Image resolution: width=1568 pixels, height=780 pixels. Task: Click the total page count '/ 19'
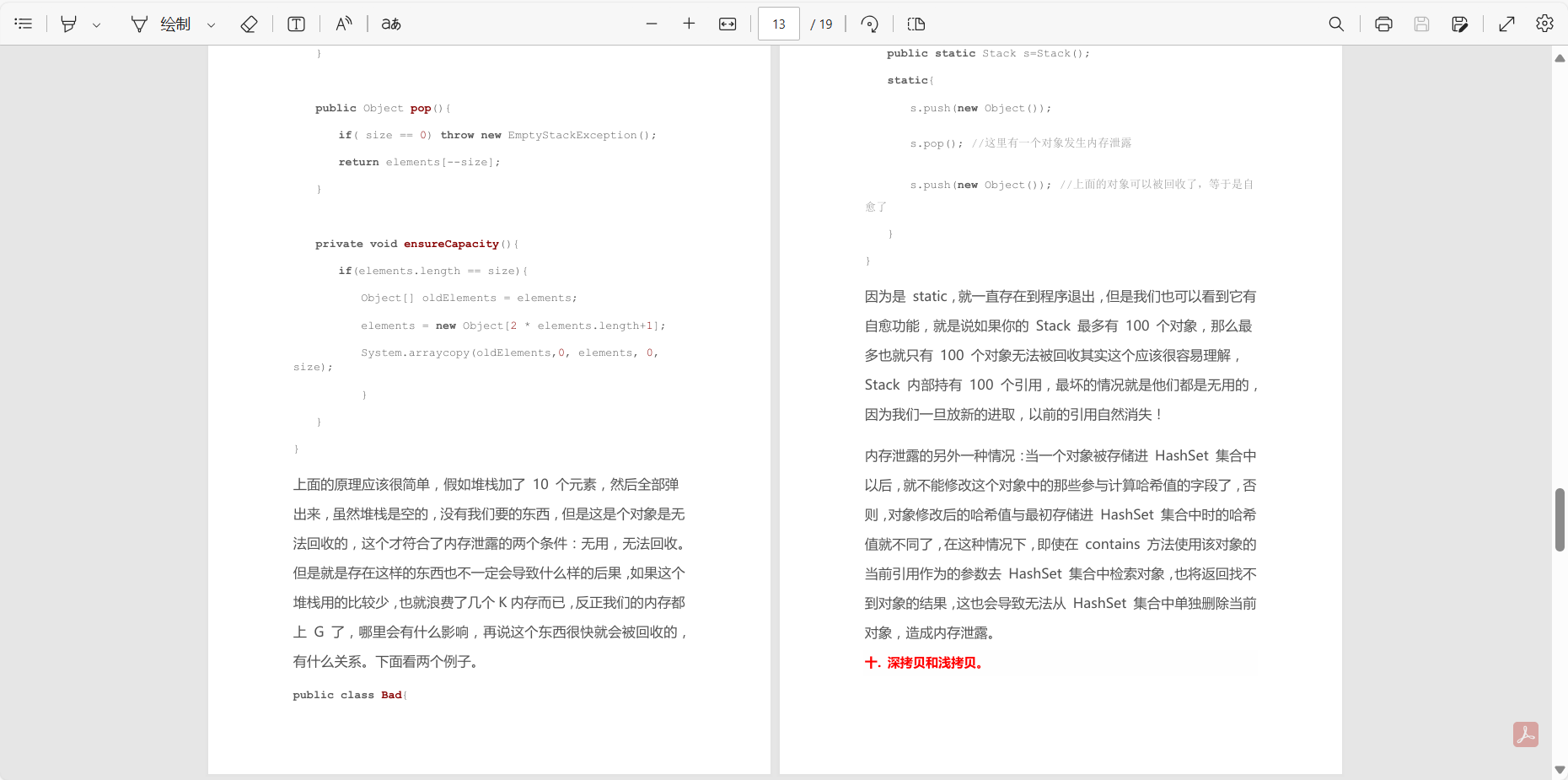click(x=821, y=24)
